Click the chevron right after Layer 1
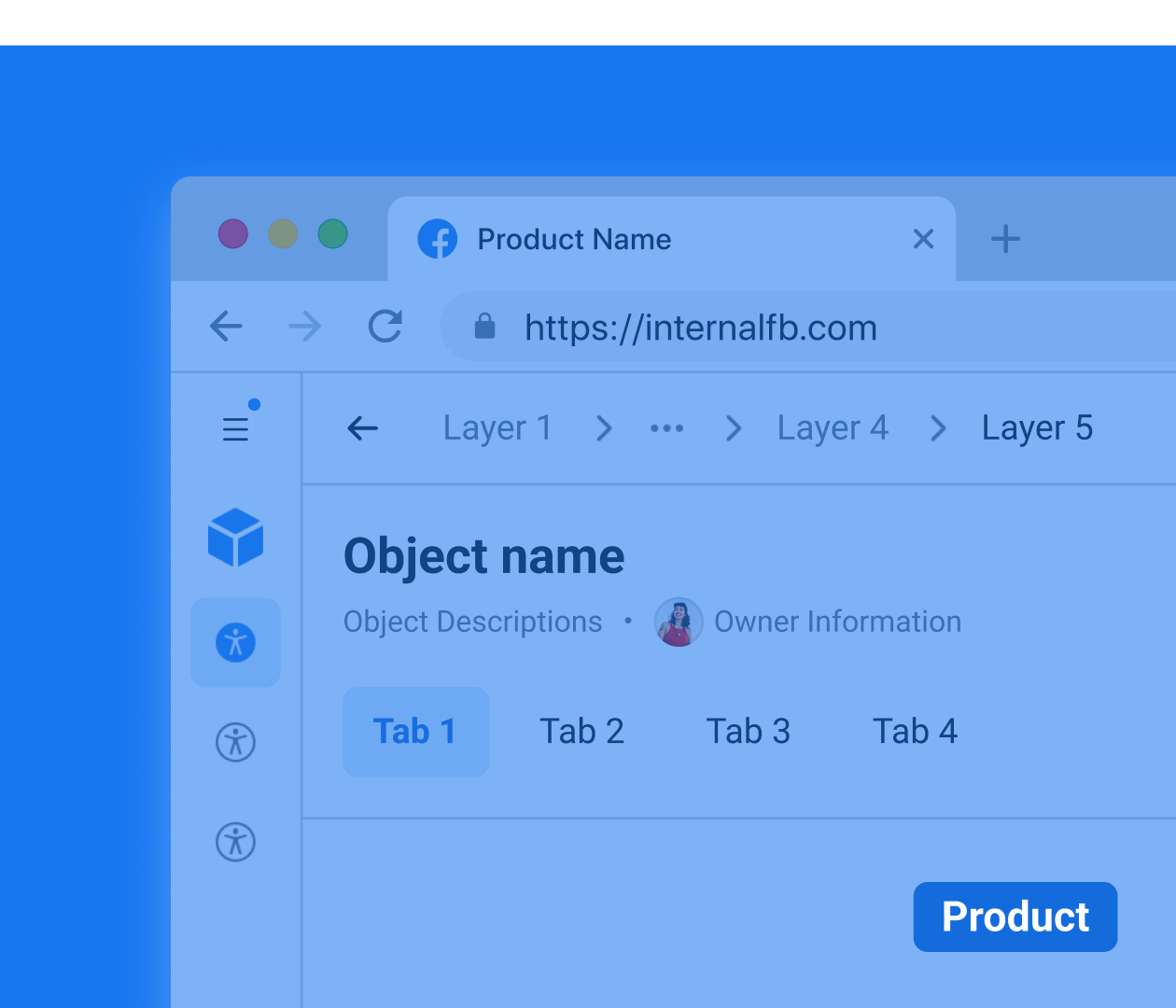This screenshot has width=1176, height=1008. 604,428
